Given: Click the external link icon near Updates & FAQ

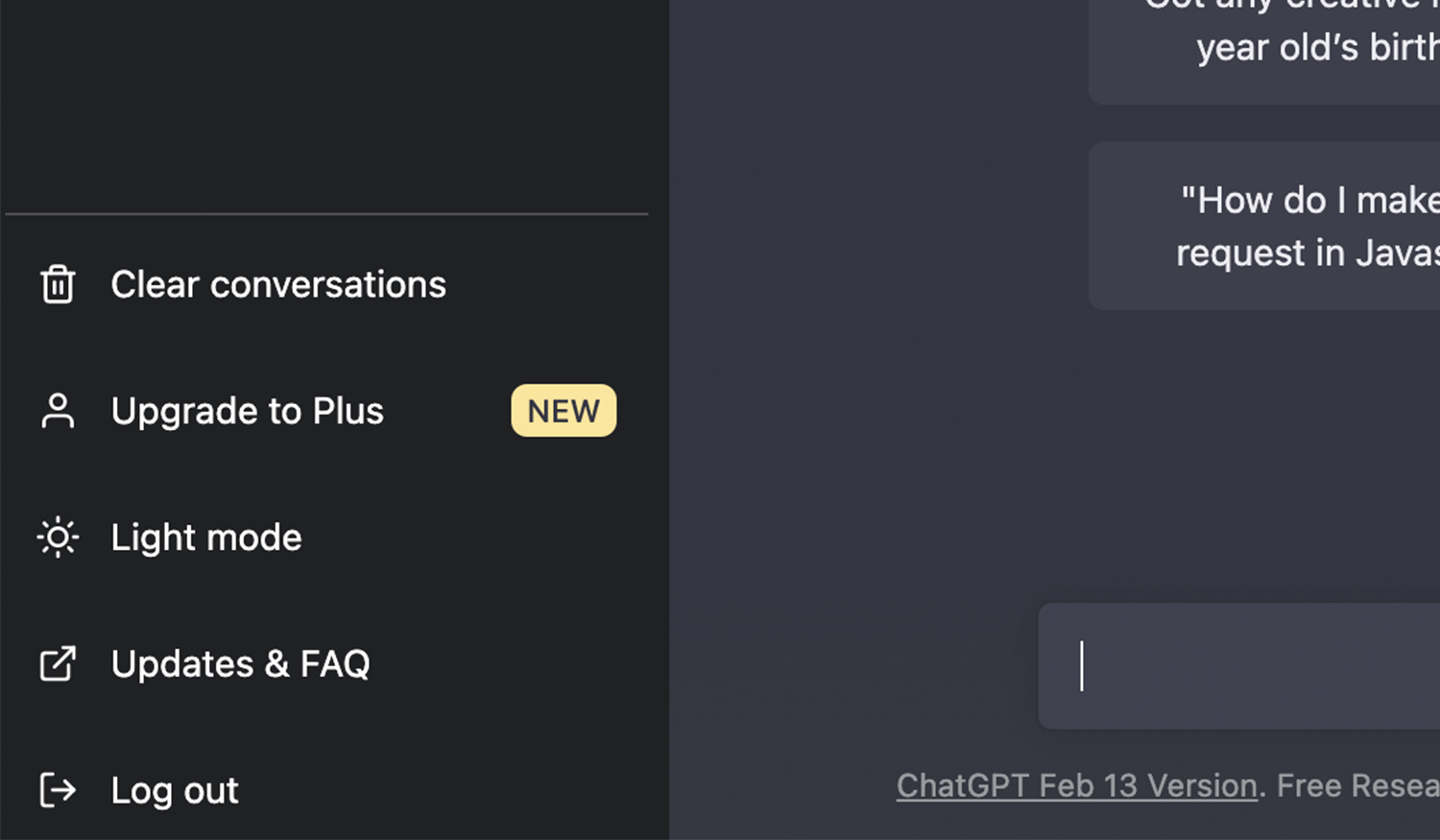Looking at the screenshot, I should (58, 663).
